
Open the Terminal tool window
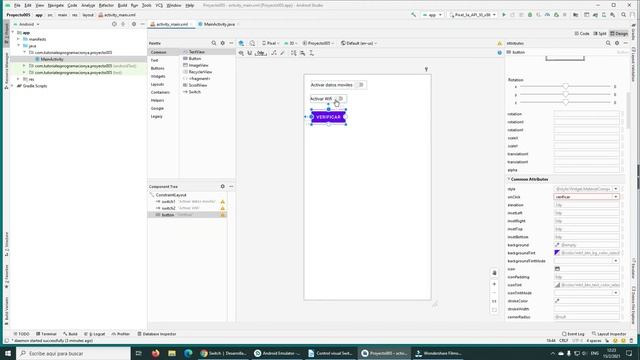46,334
